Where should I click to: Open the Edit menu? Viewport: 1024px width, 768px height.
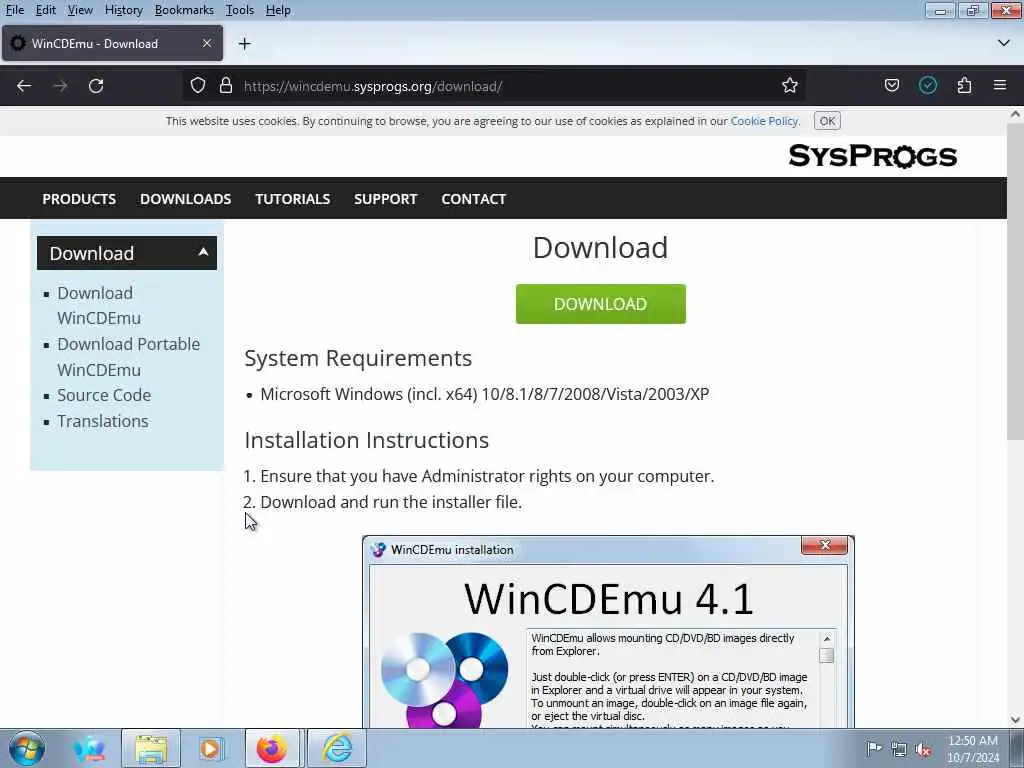45,10
